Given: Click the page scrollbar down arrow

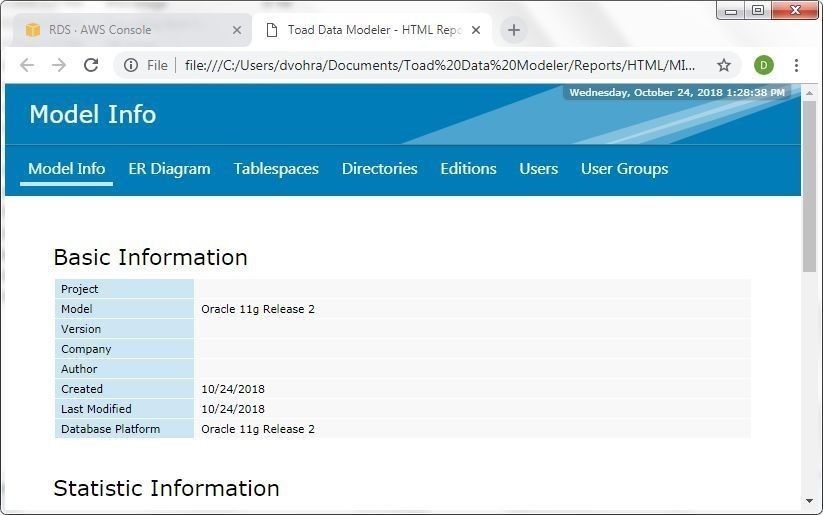Looking at the screenshot, I should coord(809,501).
